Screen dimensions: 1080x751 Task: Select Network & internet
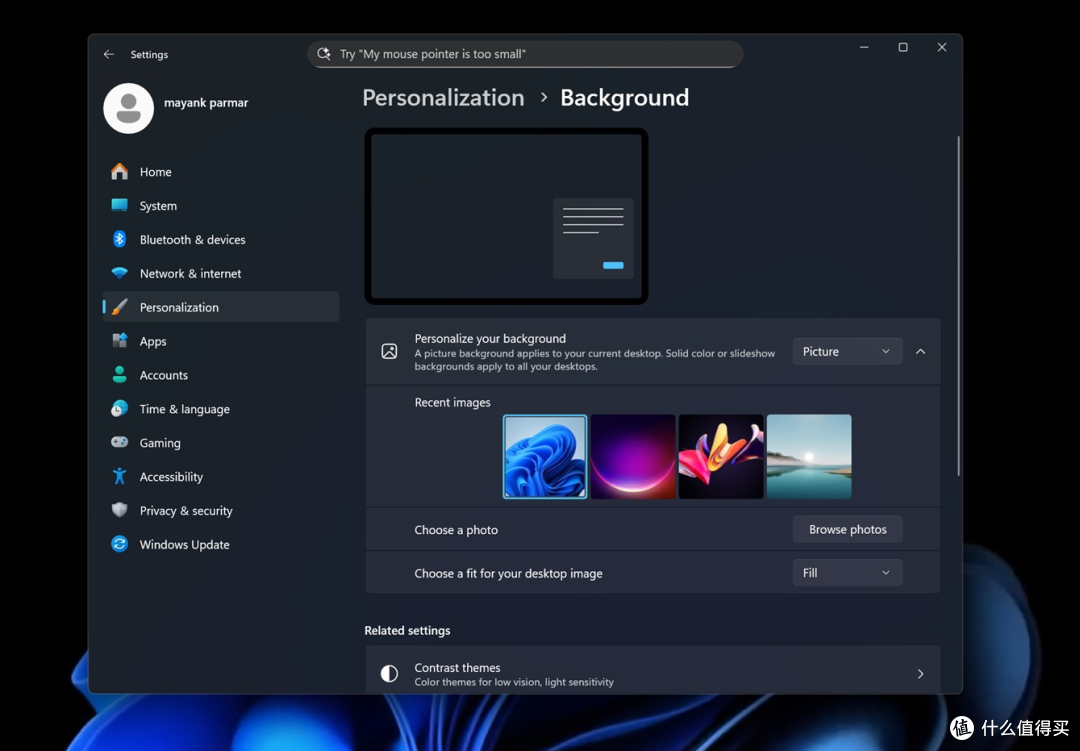point(220,273)
